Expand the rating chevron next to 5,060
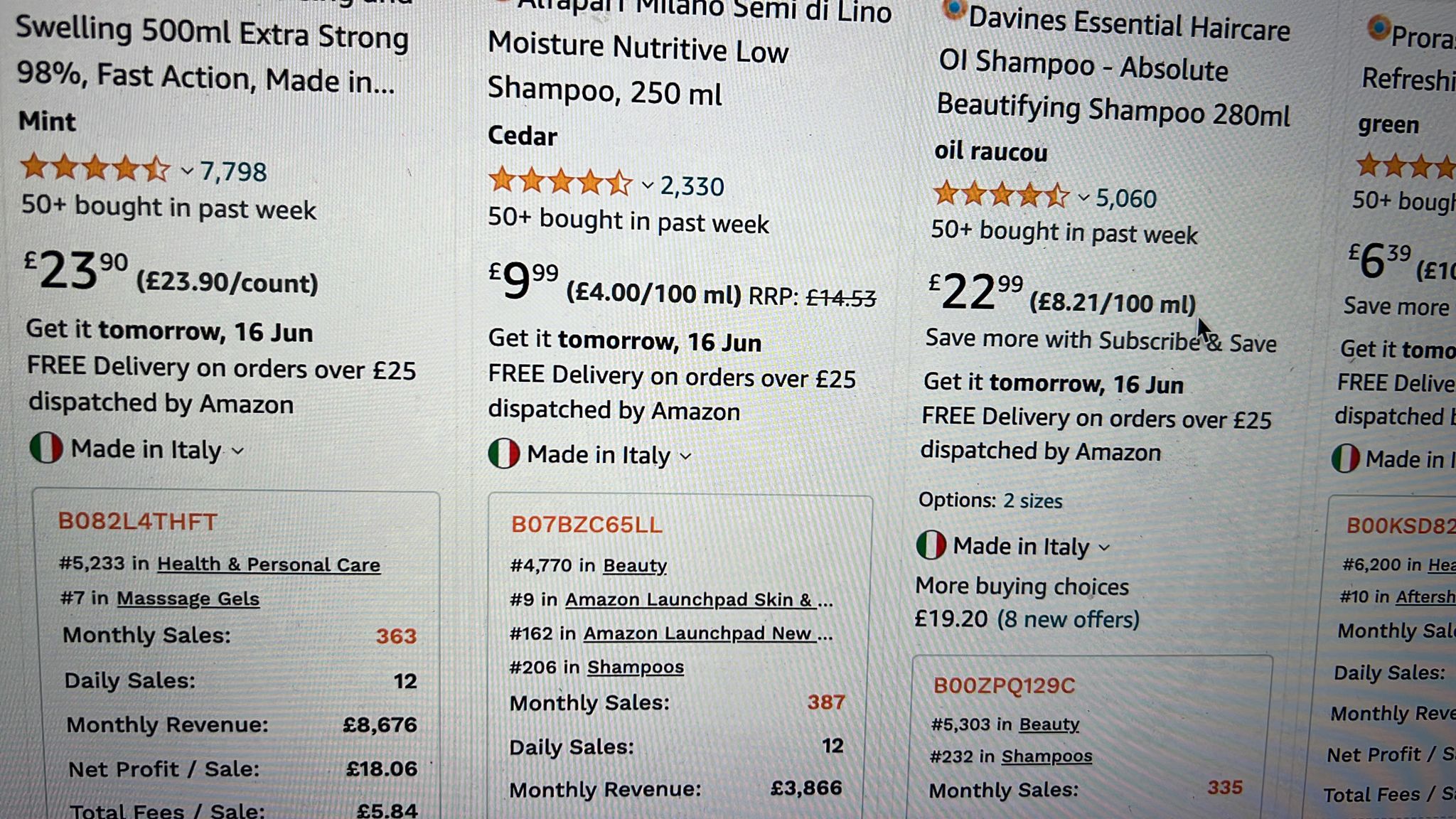This screenshot has width=1456, height=819. tap(1083, 198)
